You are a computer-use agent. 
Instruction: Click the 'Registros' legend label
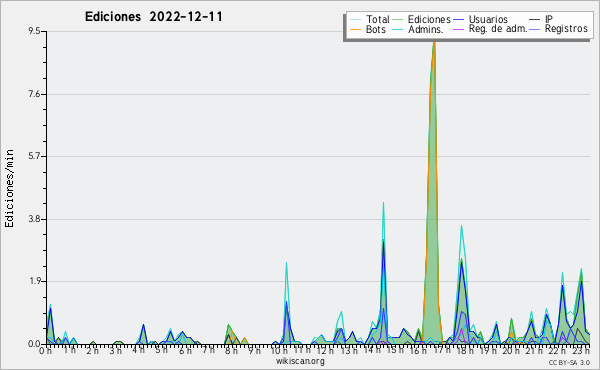566,29
